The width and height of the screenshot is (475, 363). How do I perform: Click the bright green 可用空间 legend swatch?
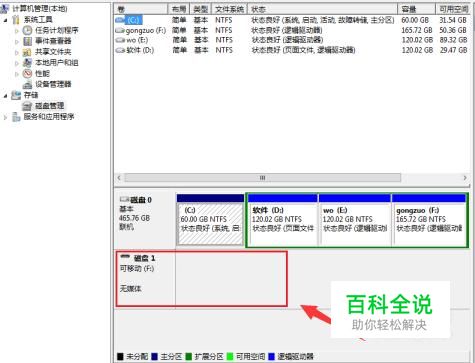point(230,357)
